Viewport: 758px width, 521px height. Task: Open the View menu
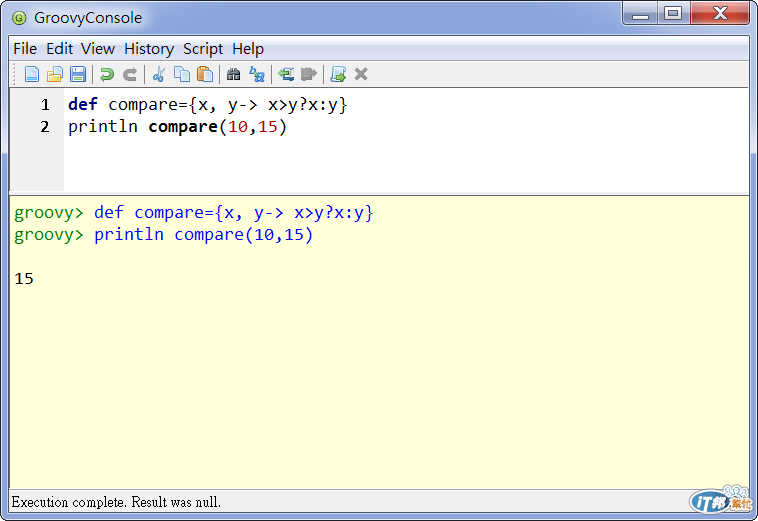coord(98,49)
